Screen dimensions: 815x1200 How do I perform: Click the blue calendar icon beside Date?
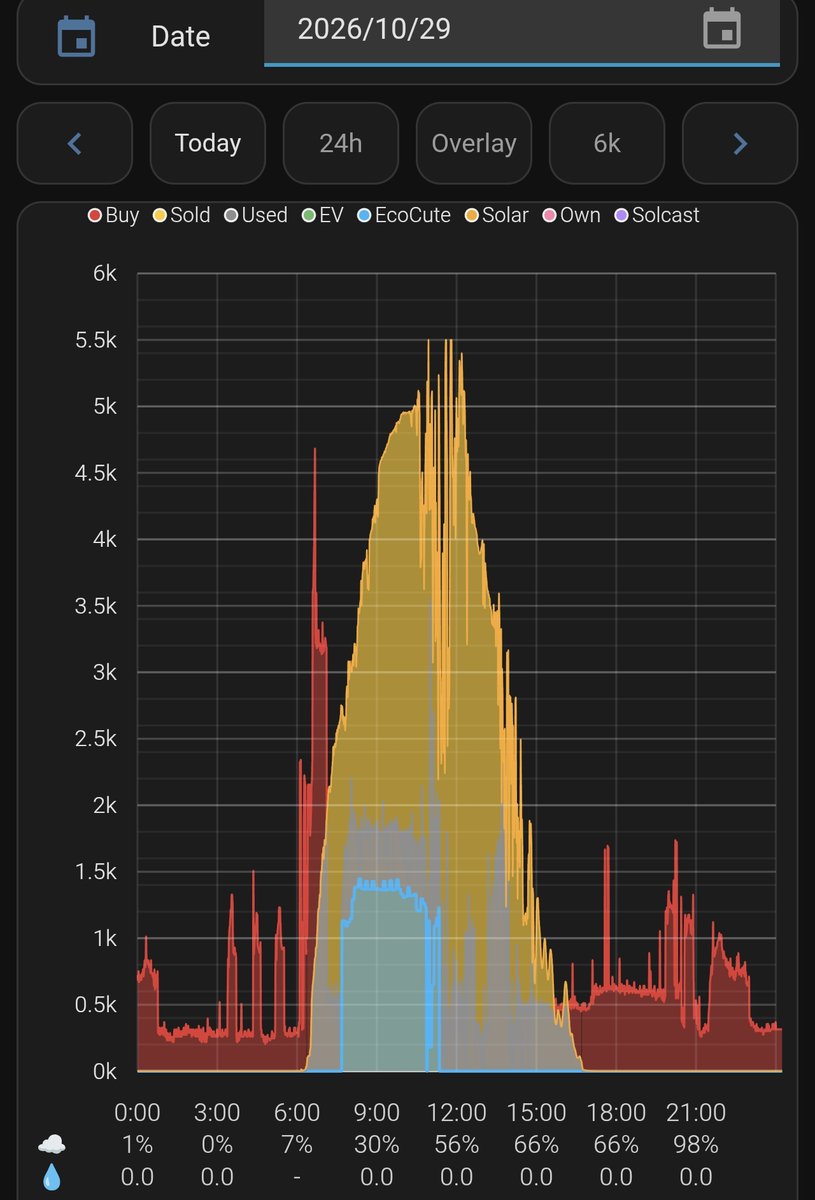pyautogui.click(x=75, y=36)
